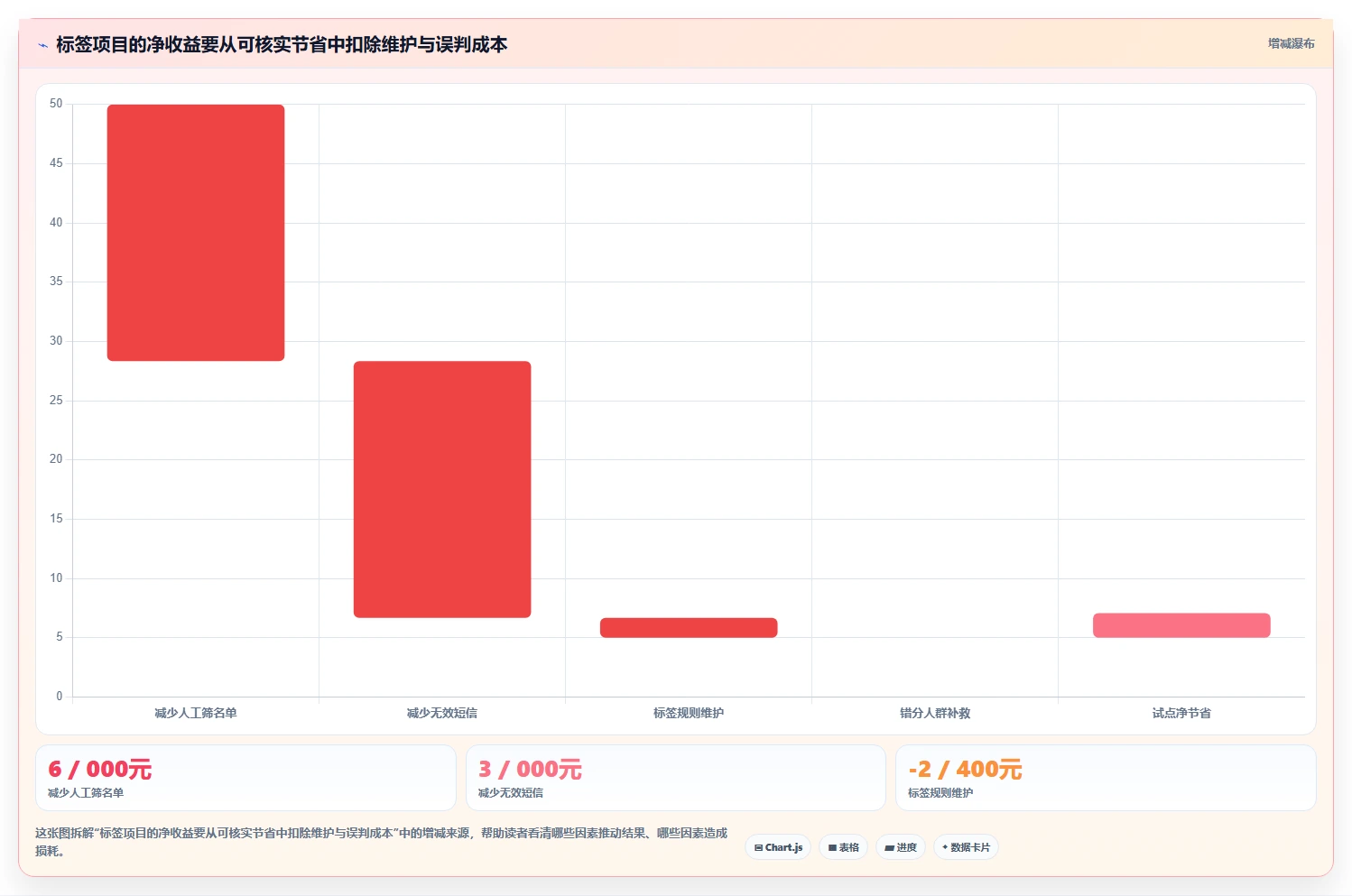This screenshot has width=1352, height=896.
Task: Select the 减少人工筛名单 waterfall bar
Action: pos(196,233)
